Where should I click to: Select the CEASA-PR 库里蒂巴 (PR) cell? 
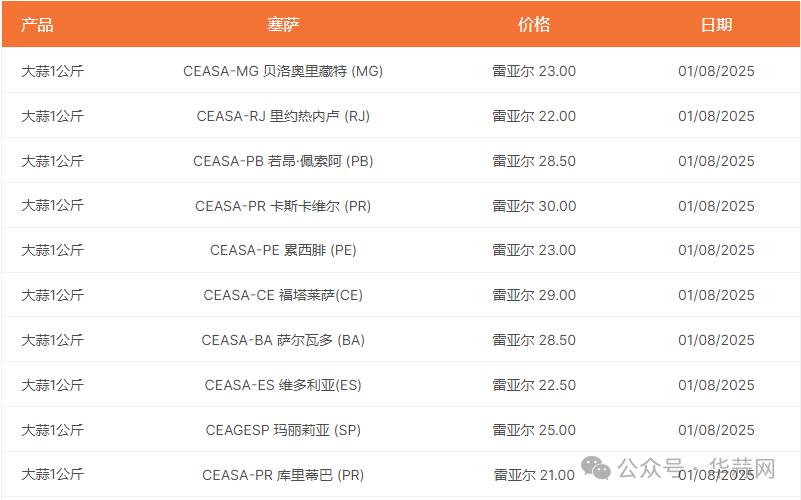click(x=283, y=475)
